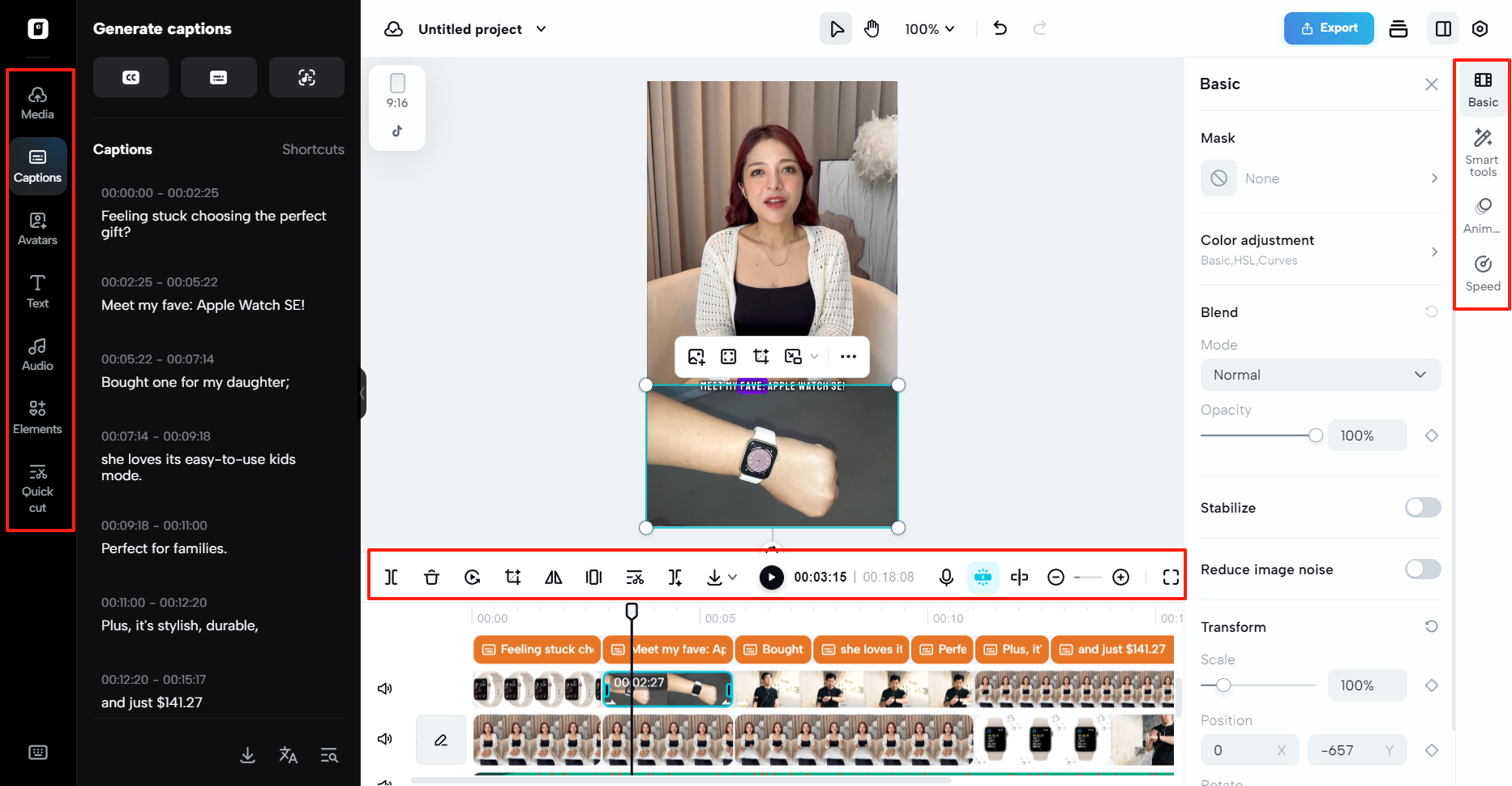Image resolution: width=1512 pixels, height=786 pixels.
Task: Open the Audio panel
Action: [x=37, y=355]
